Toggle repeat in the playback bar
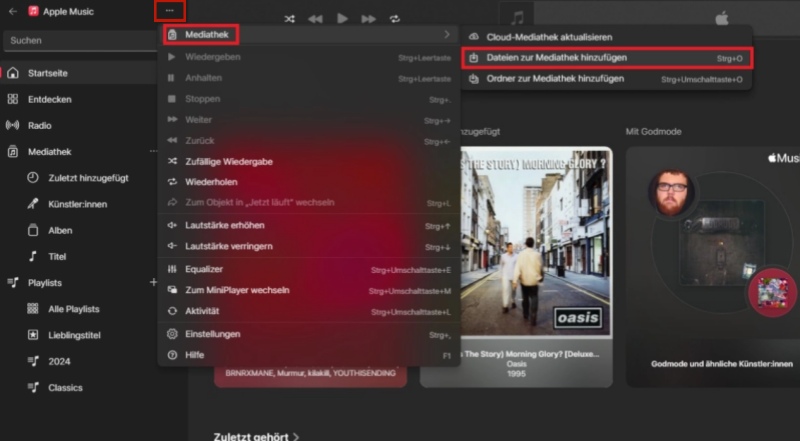 point(395,19)
